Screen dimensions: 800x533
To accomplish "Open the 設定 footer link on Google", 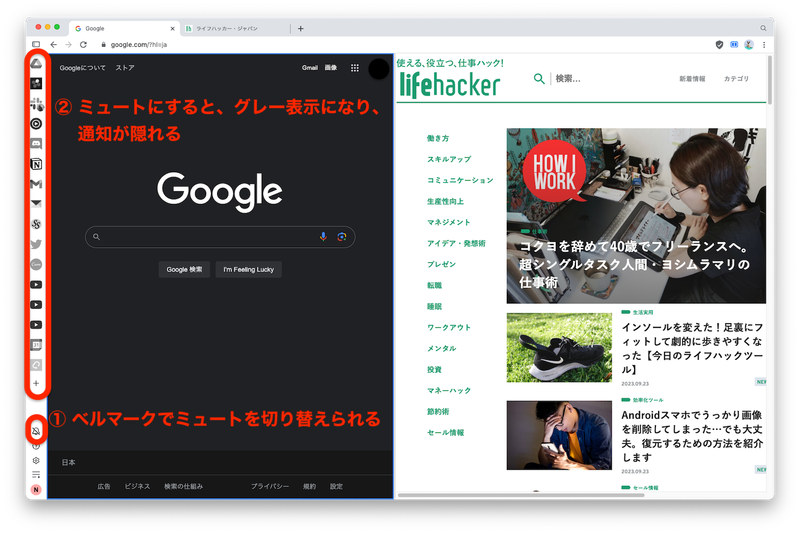I will [x=336, y=487].
